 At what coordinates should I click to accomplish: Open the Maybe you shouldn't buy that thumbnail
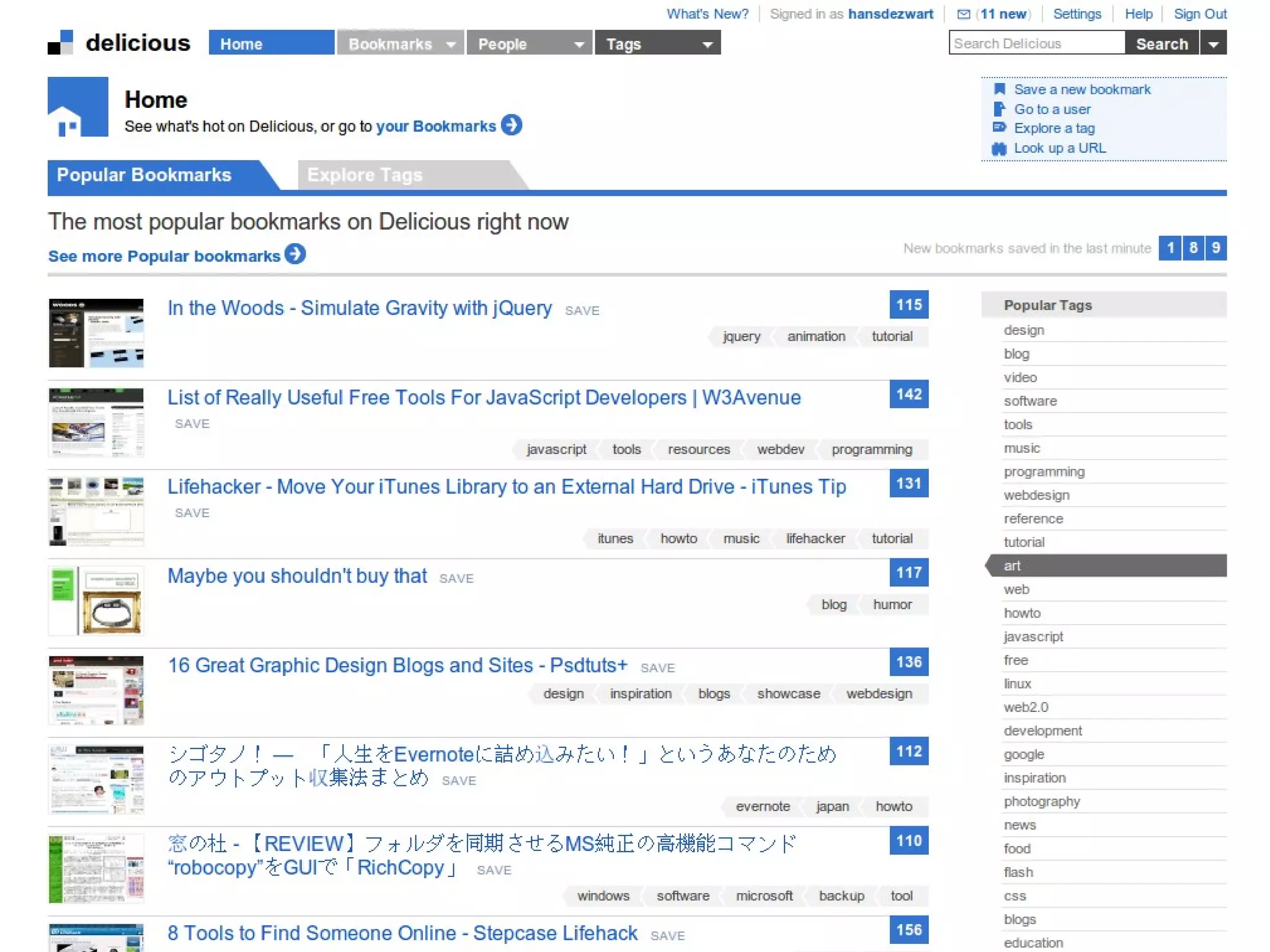coord(96,601)
